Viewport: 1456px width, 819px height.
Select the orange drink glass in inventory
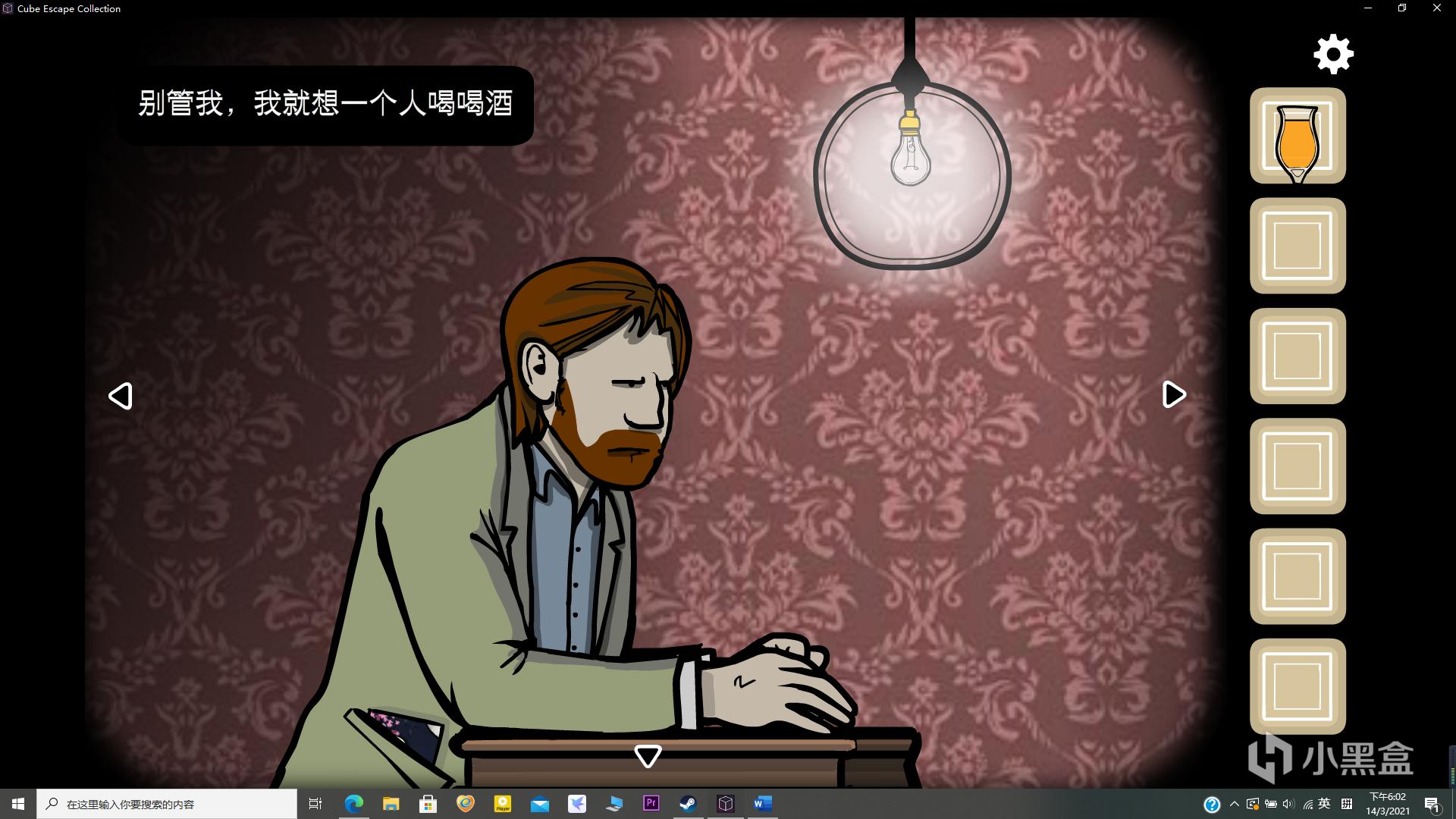tap(1298, 136)
